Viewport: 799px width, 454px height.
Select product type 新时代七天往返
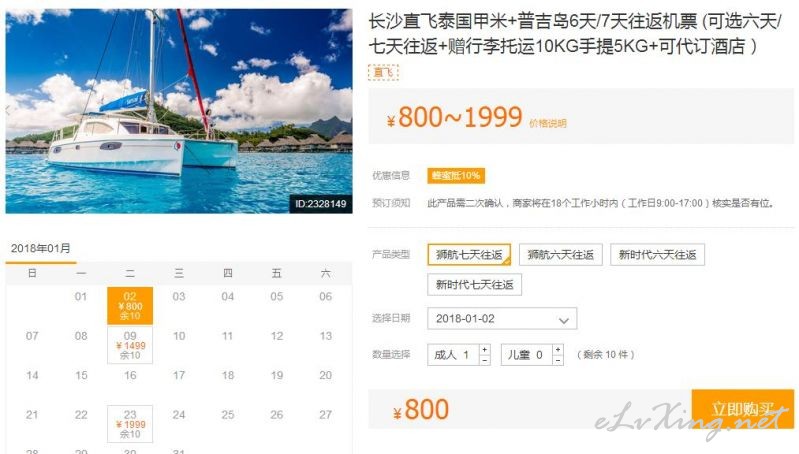tap(474, 284)
